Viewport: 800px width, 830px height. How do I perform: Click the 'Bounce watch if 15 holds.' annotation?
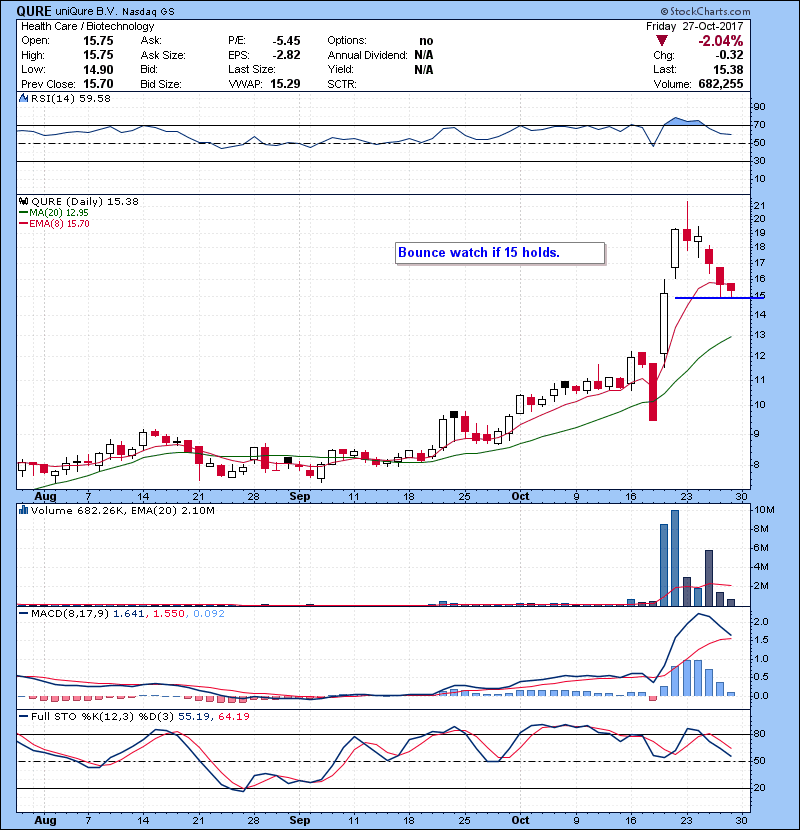500,252
